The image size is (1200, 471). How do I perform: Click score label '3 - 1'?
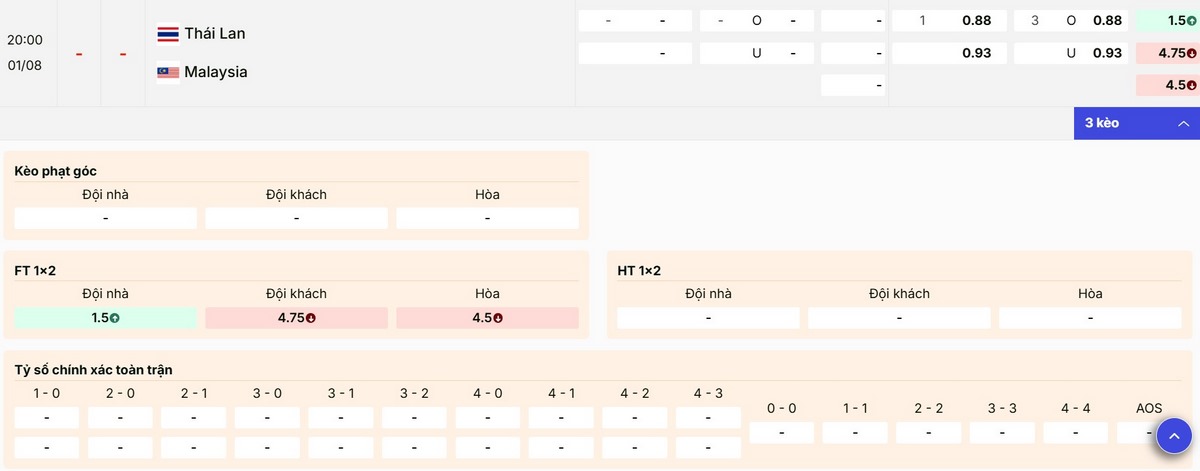point(341,394)
